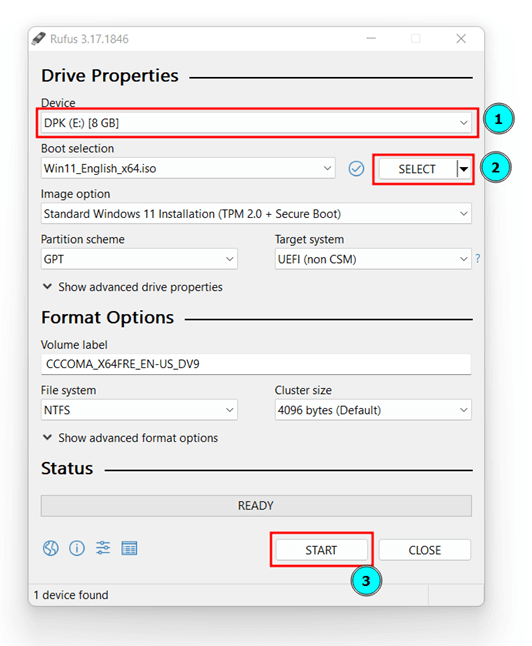The height and width of the screenshot is (646, 532).
Task: Open the Boot selection dropdown
Action: tap(188, 168)
